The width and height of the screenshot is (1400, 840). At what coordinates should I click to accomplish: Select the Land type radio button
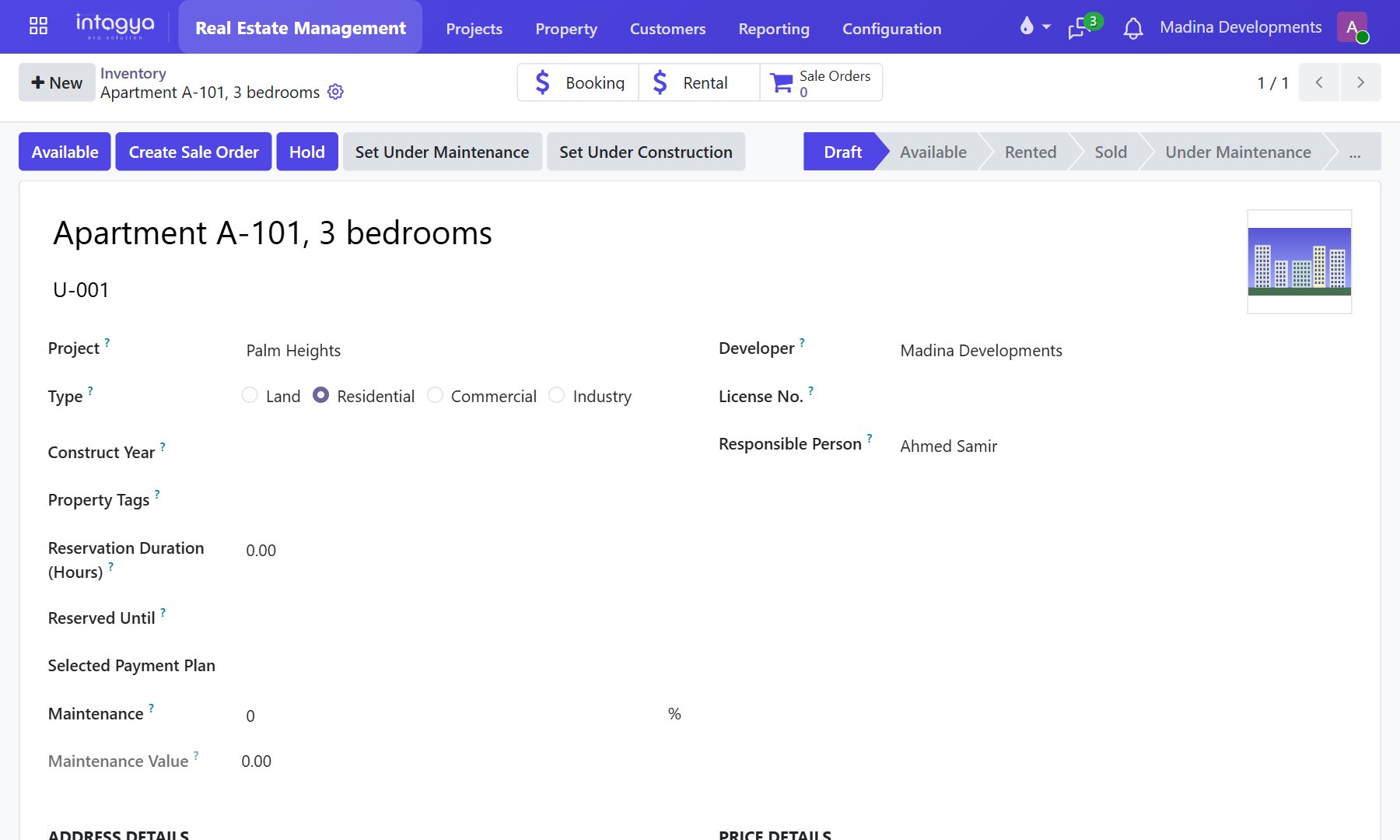coord(250,395)
